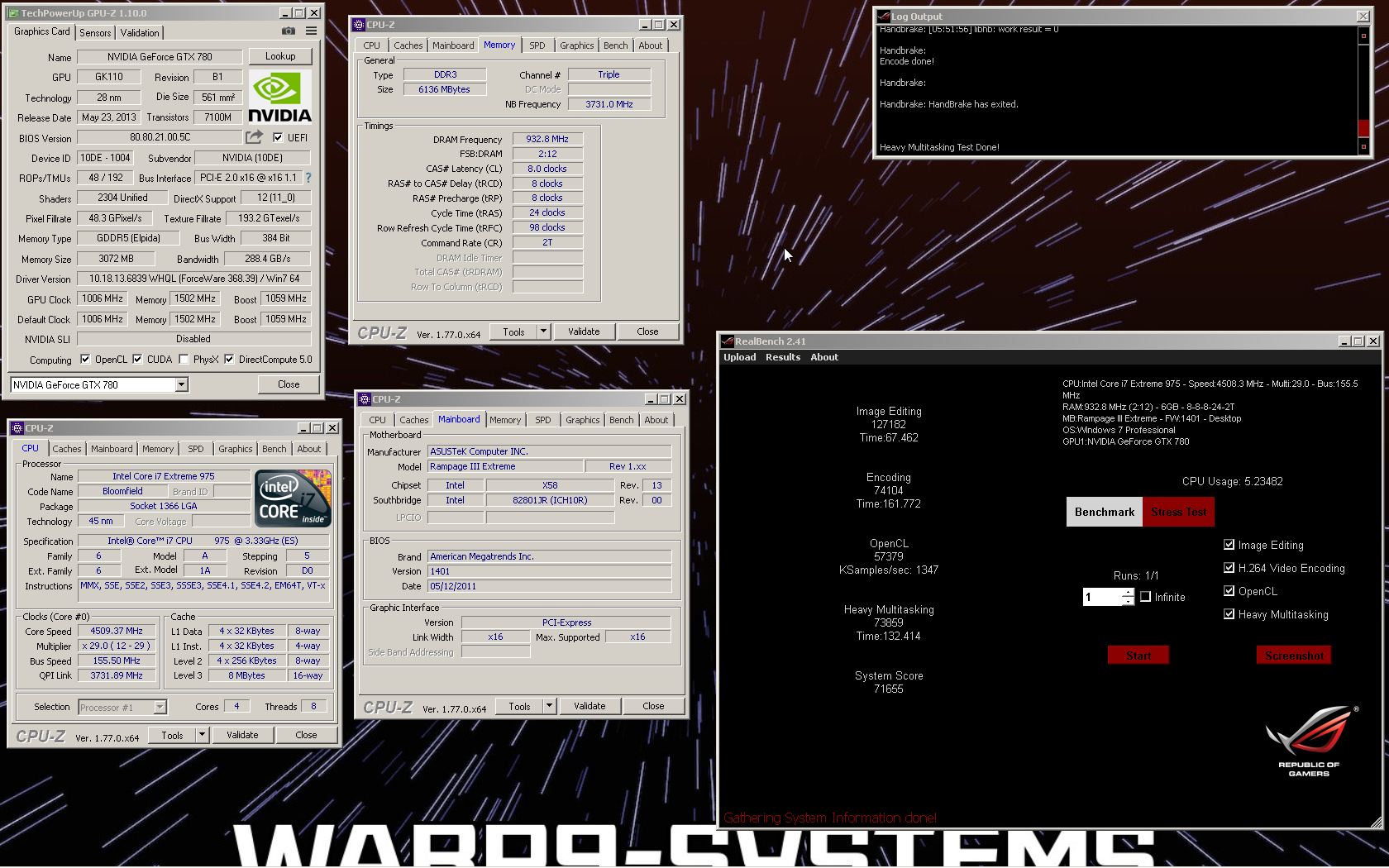Open the About menu in RealBench
The height and width of the screenshot is (868, 1389).
(824, 357)
